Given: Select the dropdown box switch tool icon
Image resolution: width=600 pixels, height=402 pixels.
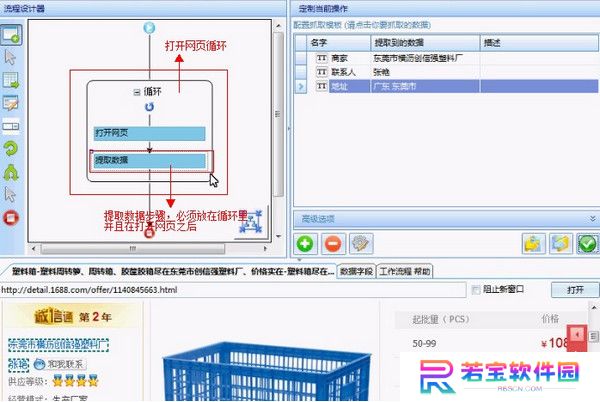Looking at the screenshot, I should [11, 126].
